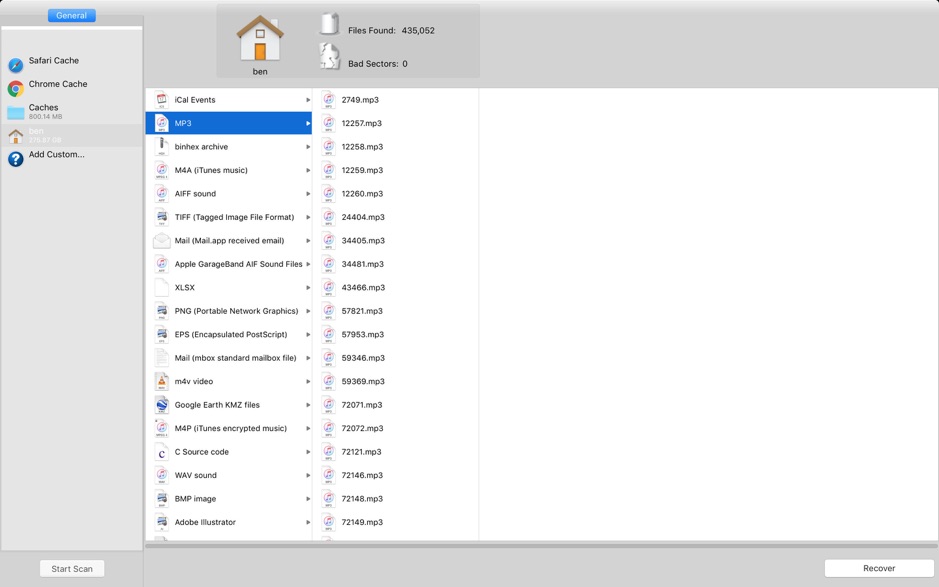
Task: Select file 43466.mp3
Action: click(395, 287)
